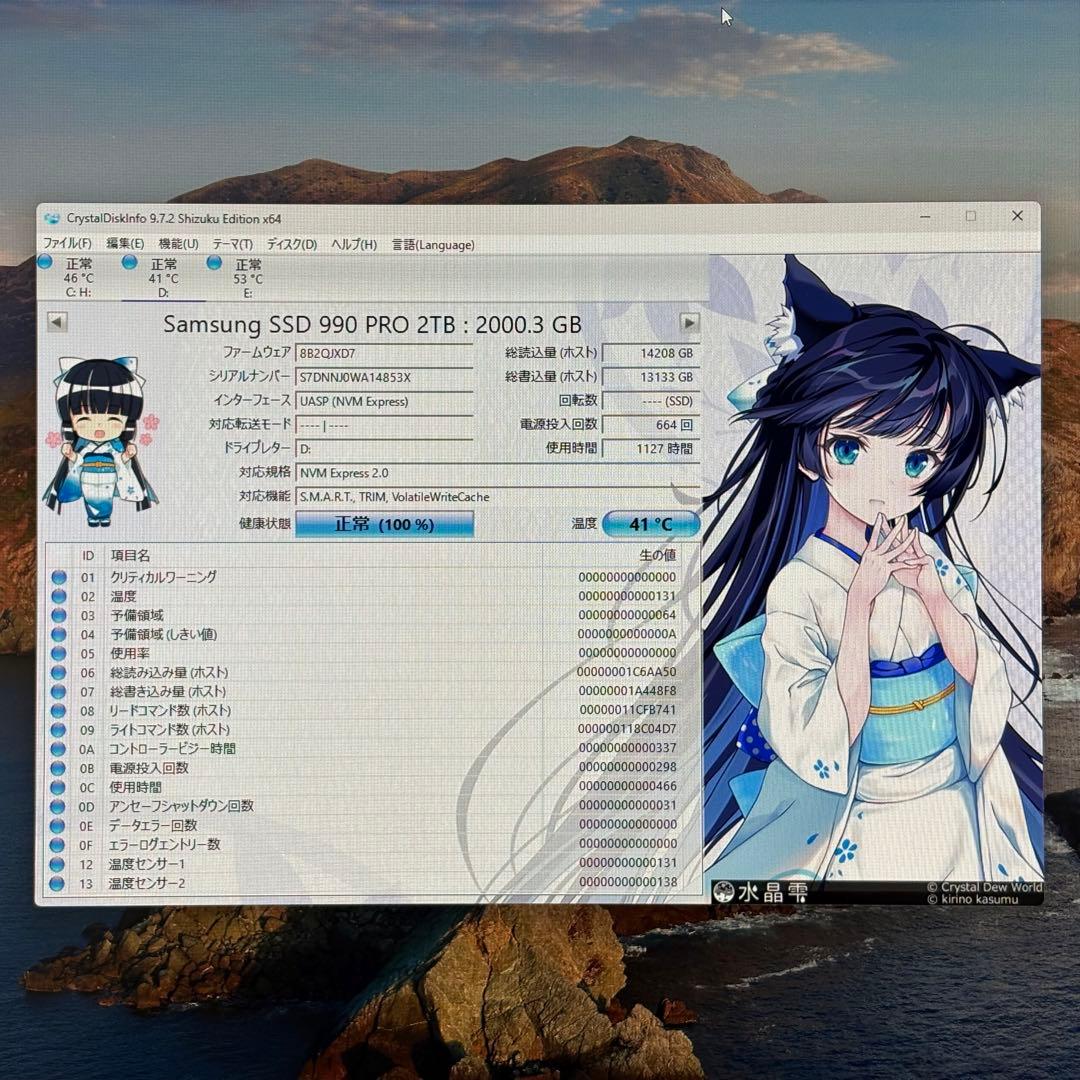
Task: Click status icon of row 0C 使用時間
Action: 59,787
